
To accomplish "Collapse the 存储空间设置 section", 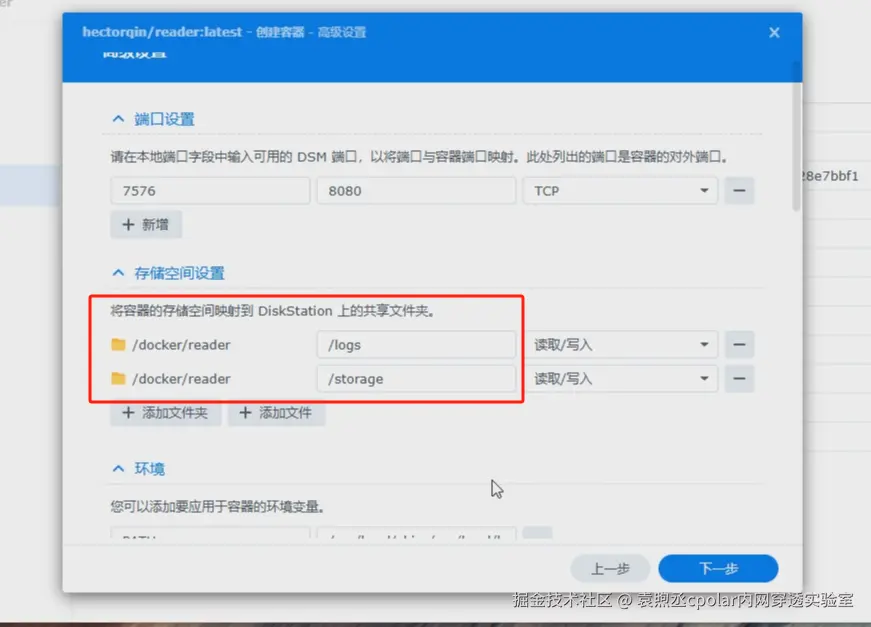I will (118, 273).
